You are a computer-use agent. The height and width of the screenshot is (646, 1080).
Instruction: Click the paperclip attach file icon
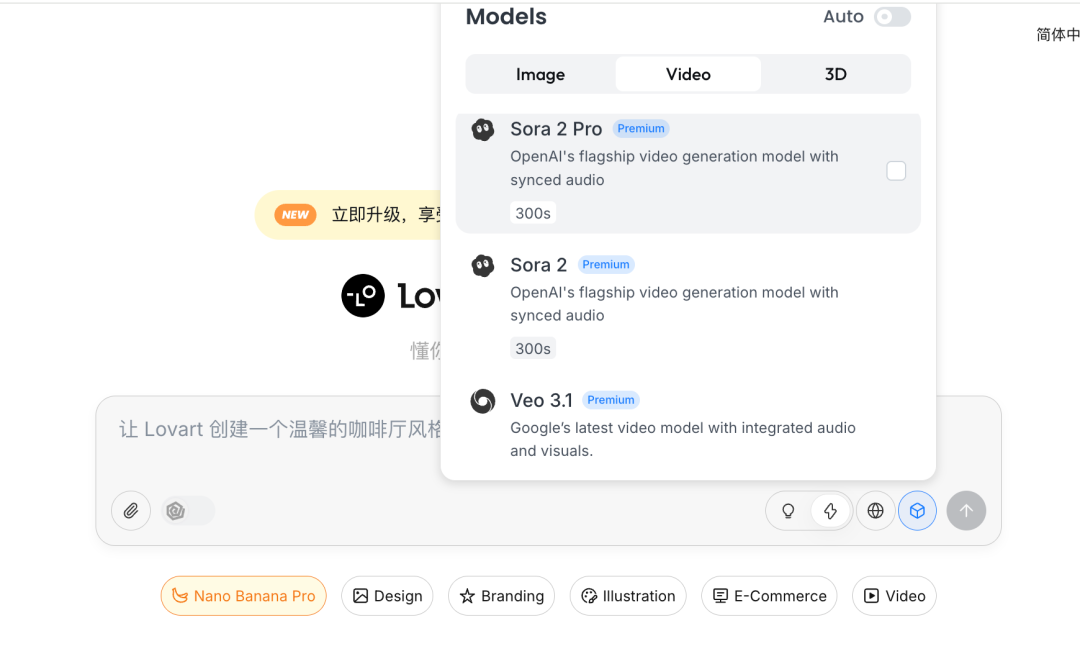coord(131,510)
